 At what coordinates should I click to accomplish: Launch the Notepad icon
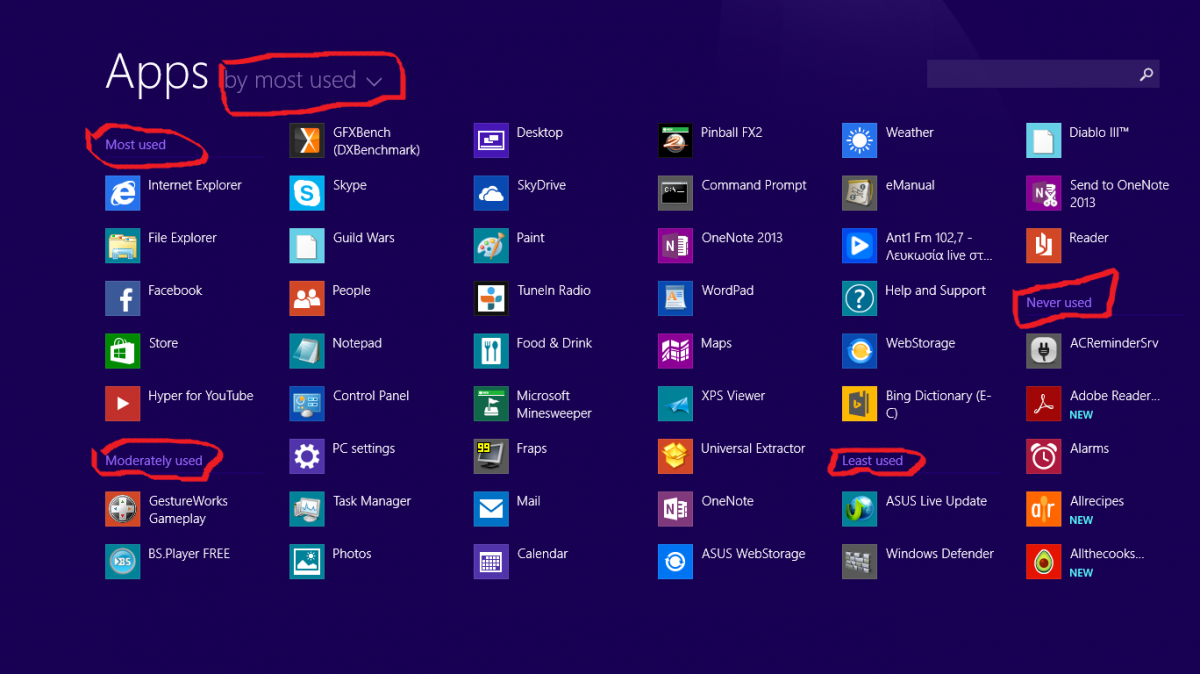pyautogui.click(x=307, y=351)
